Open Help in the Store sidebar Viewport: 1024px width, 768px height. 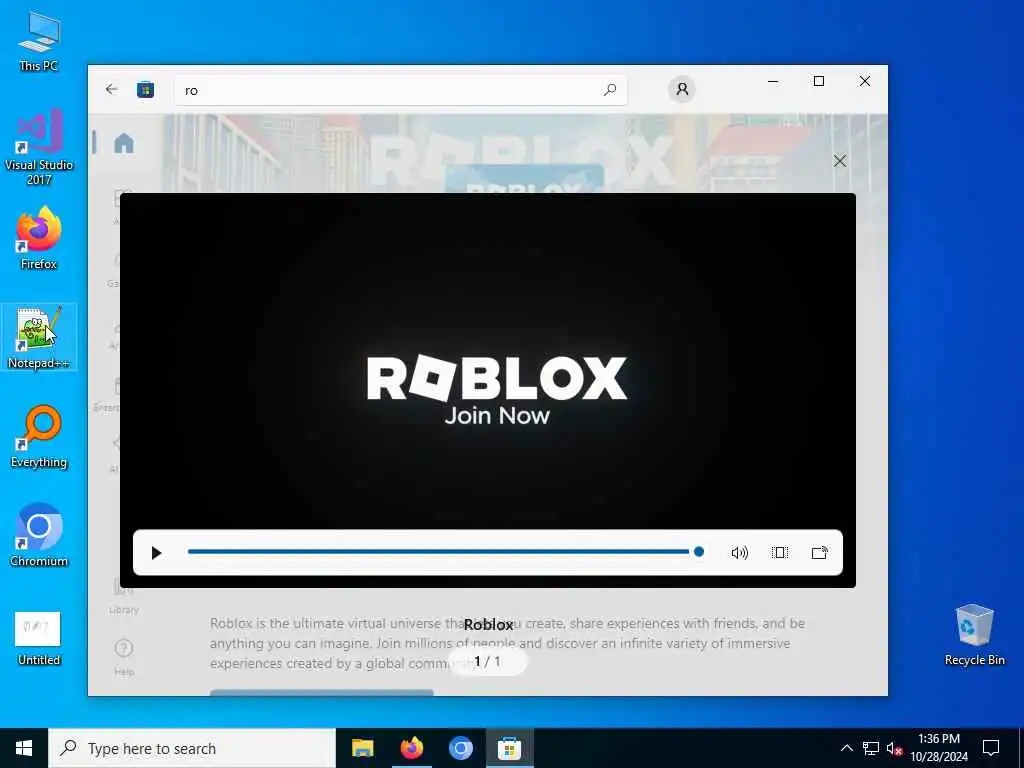coord(123,657)
